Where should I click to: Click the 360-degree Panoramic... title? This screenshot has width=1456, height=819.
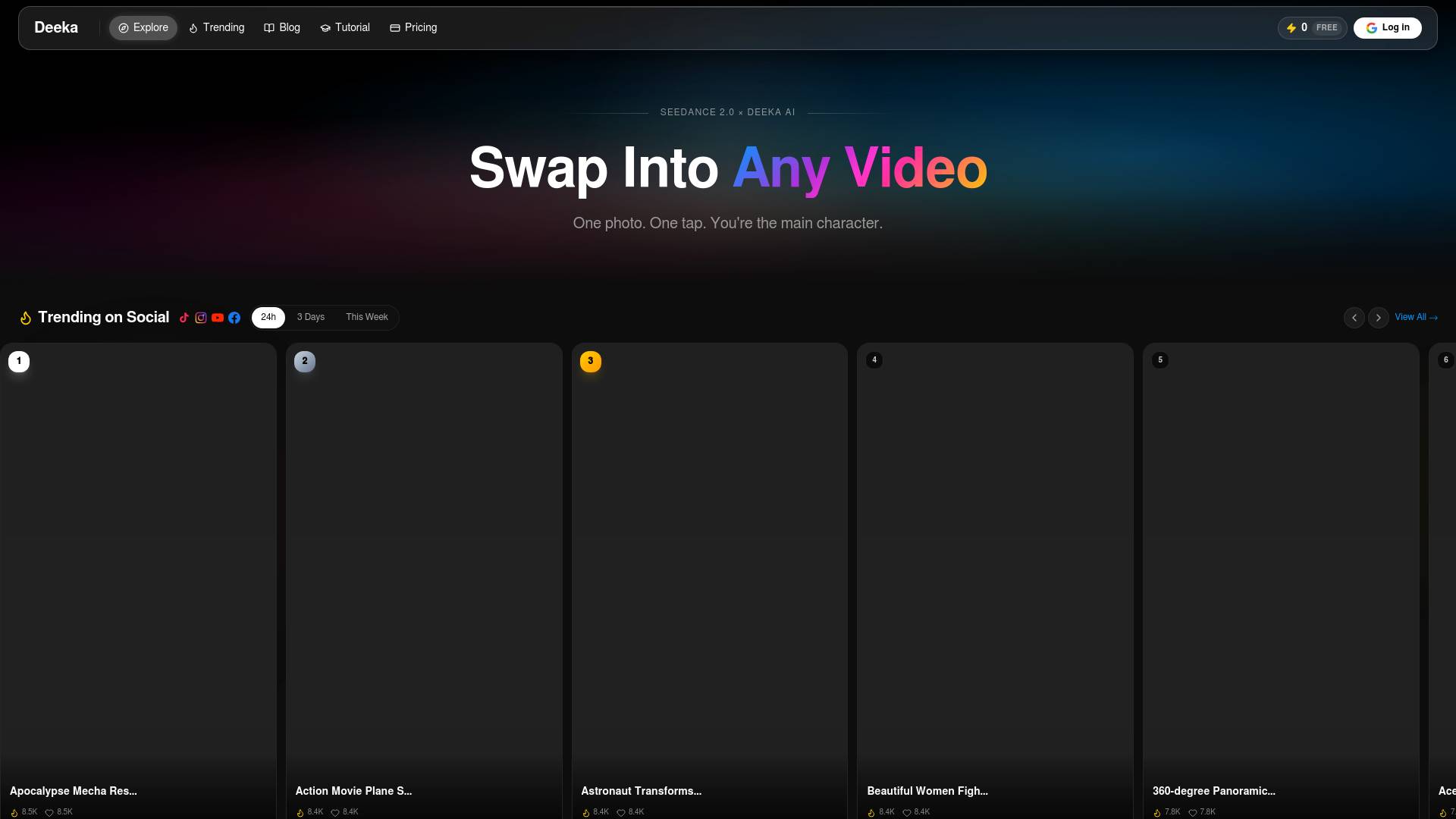click(x=1214, y=791)
